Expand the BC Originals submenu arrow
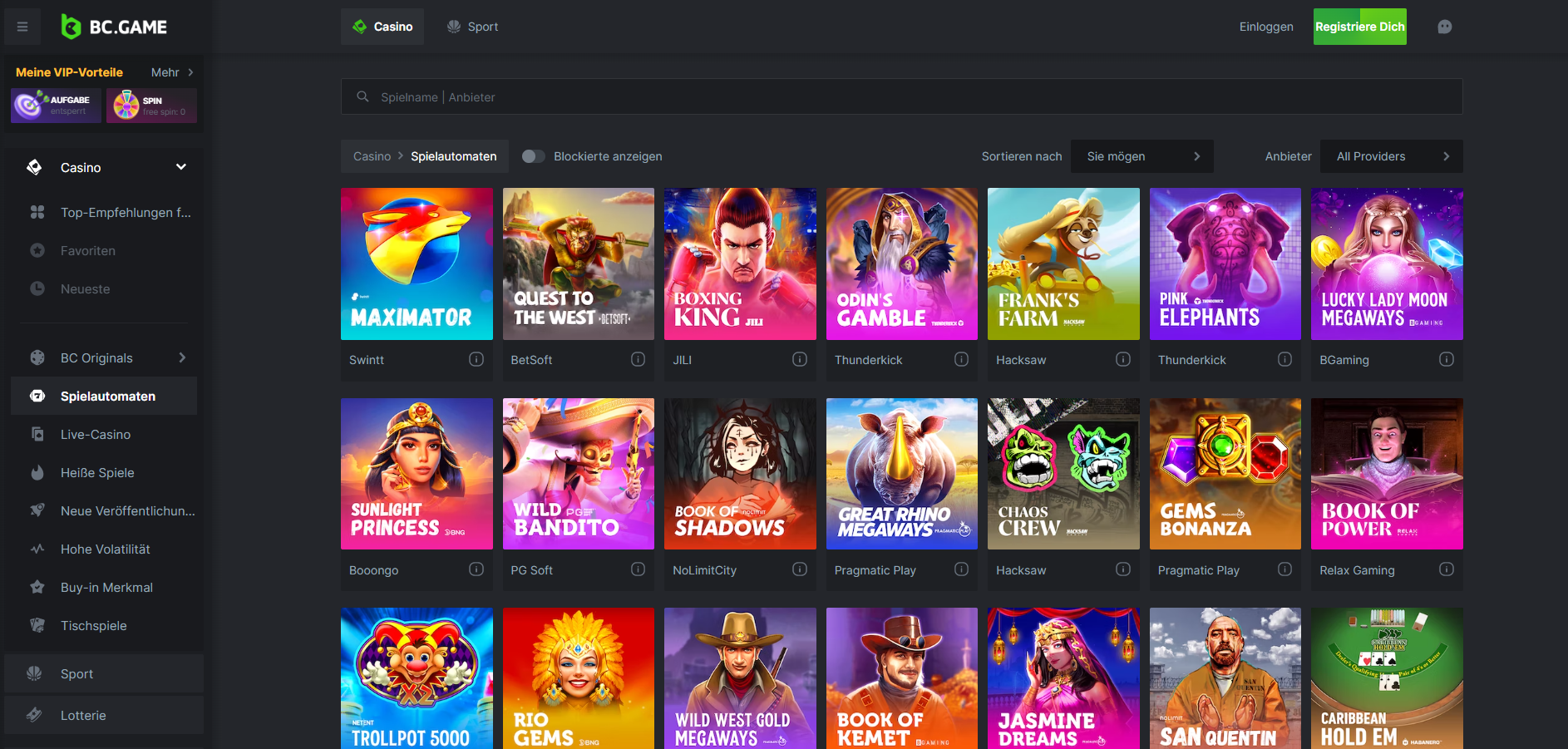 (183, 357)
